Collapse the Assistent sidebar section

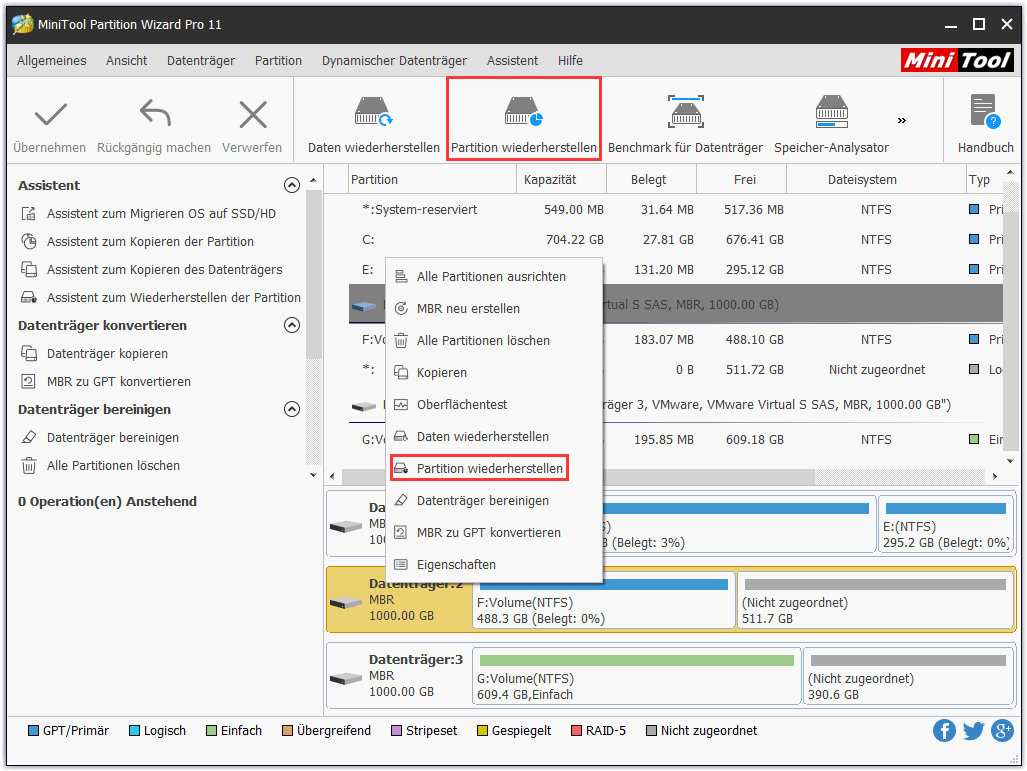(x=292, y=185)
